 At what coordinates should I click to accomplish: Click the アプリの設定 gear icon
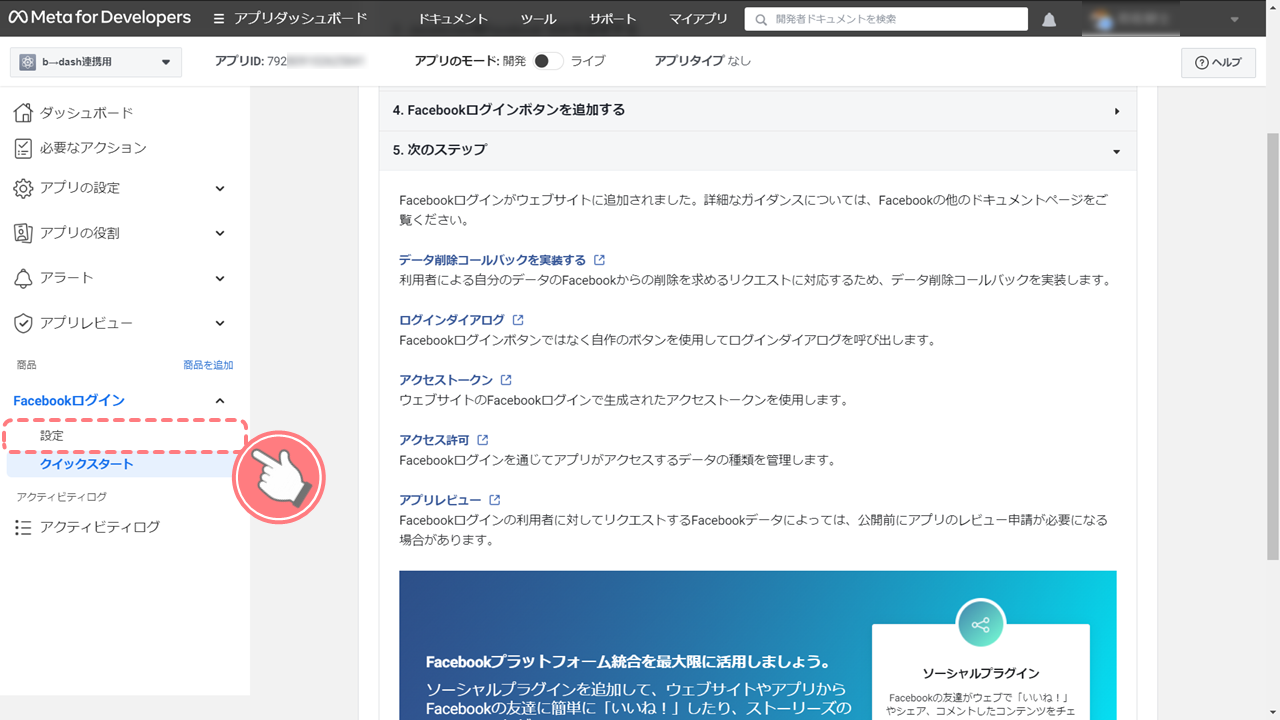[23, 188]
